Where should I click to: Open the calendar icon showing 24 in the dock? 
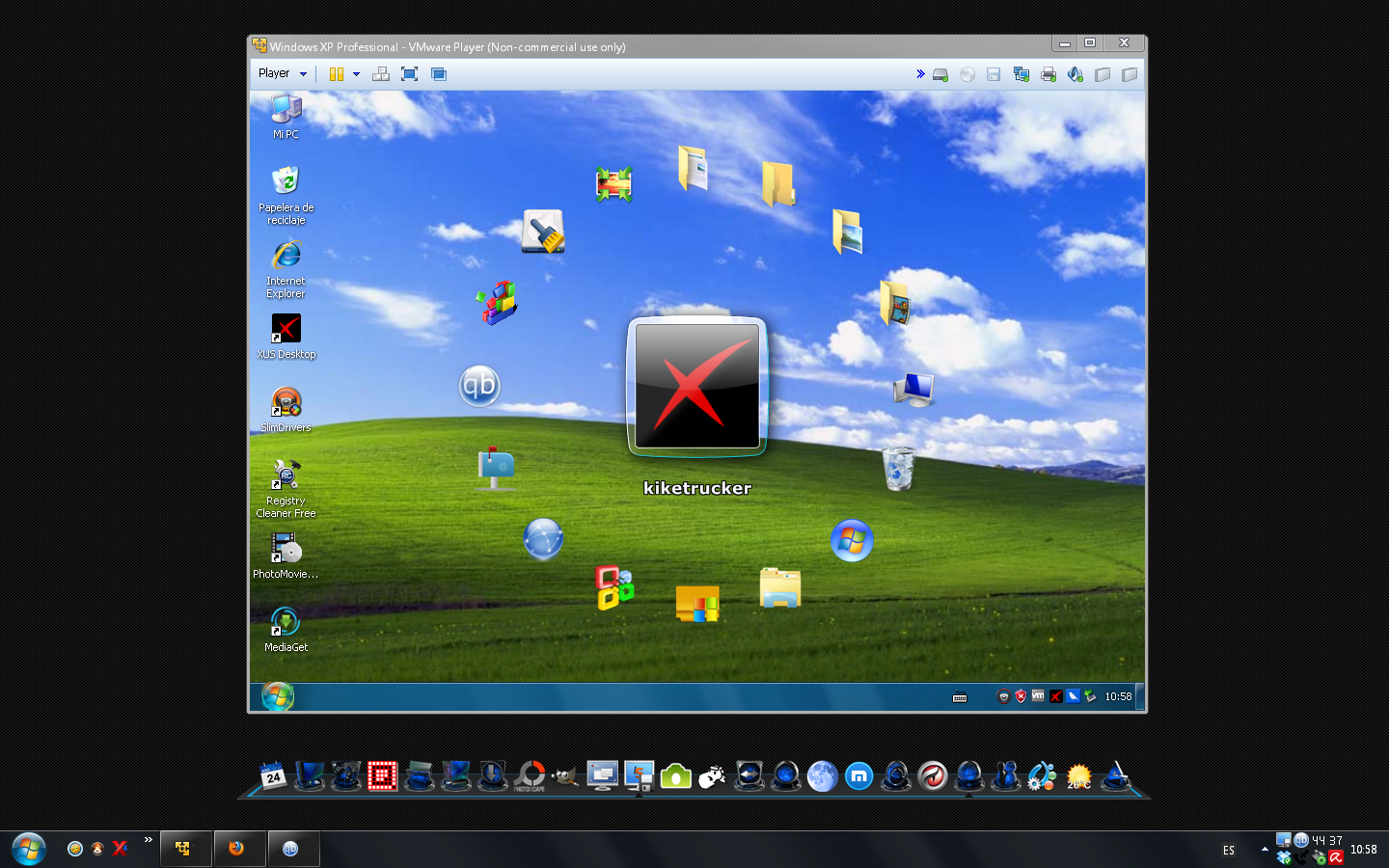tap(273, 776)
